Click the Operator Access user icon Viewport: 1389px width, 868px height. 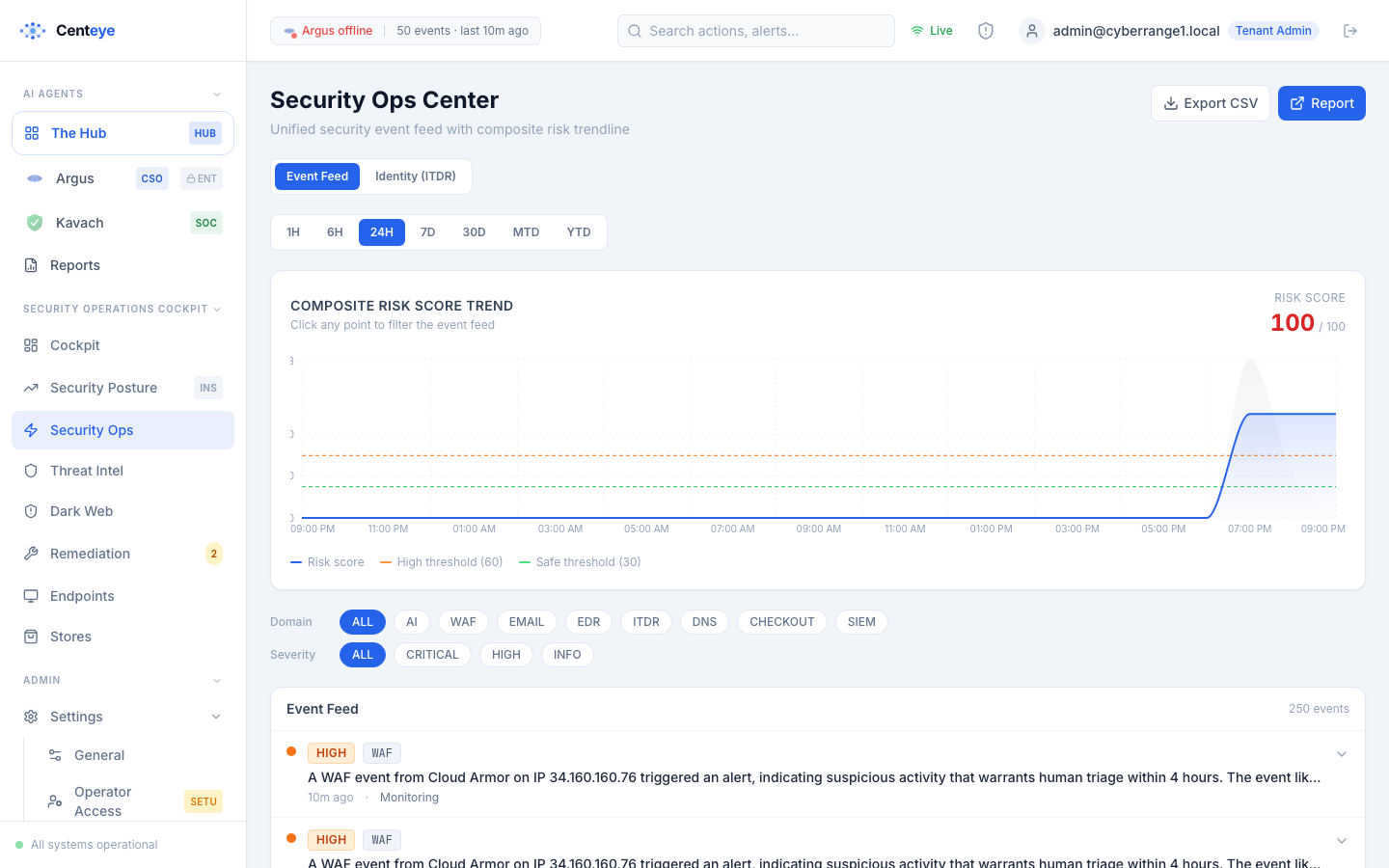[x=55, y=801]
